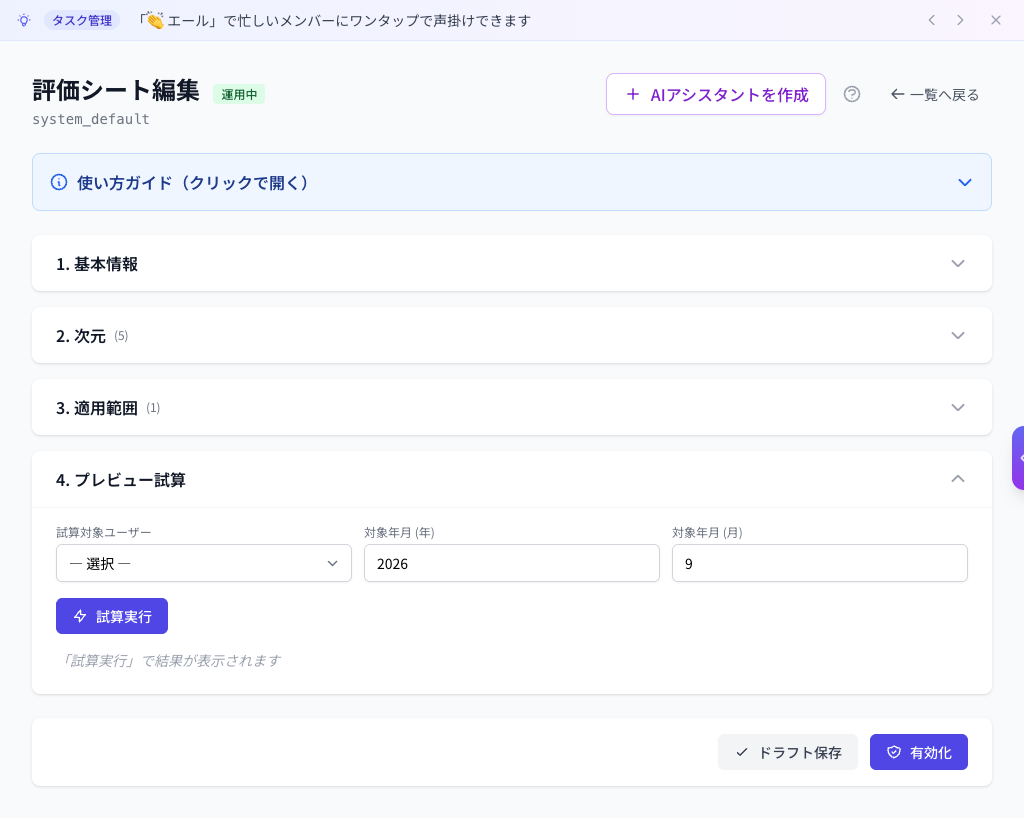Run calculation with 試算実行 button
1024x818 pixels.
(x=112, y=616)
